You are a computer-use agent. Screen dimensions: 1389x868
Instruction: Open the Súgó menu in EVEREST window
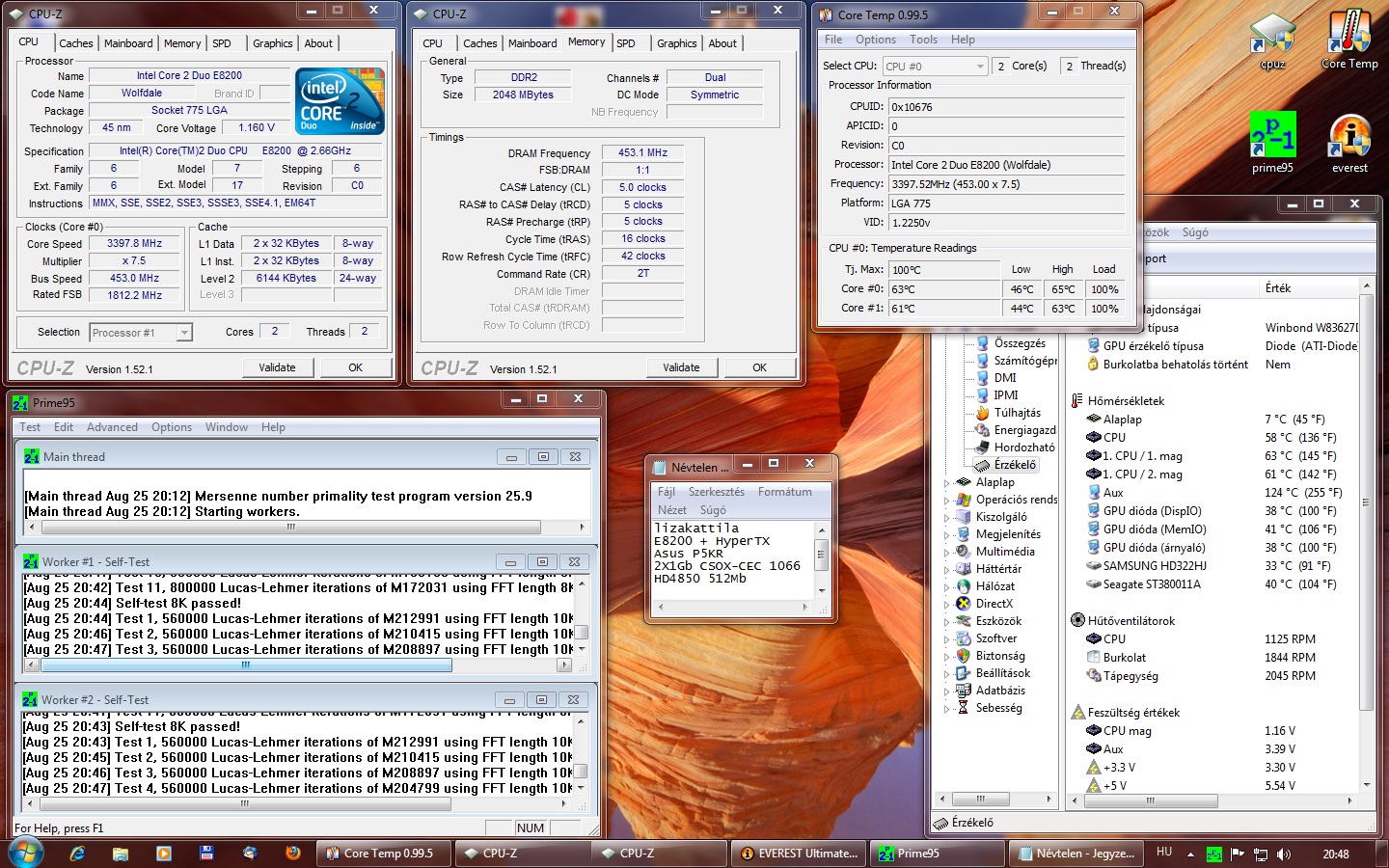pos(1195,232)
